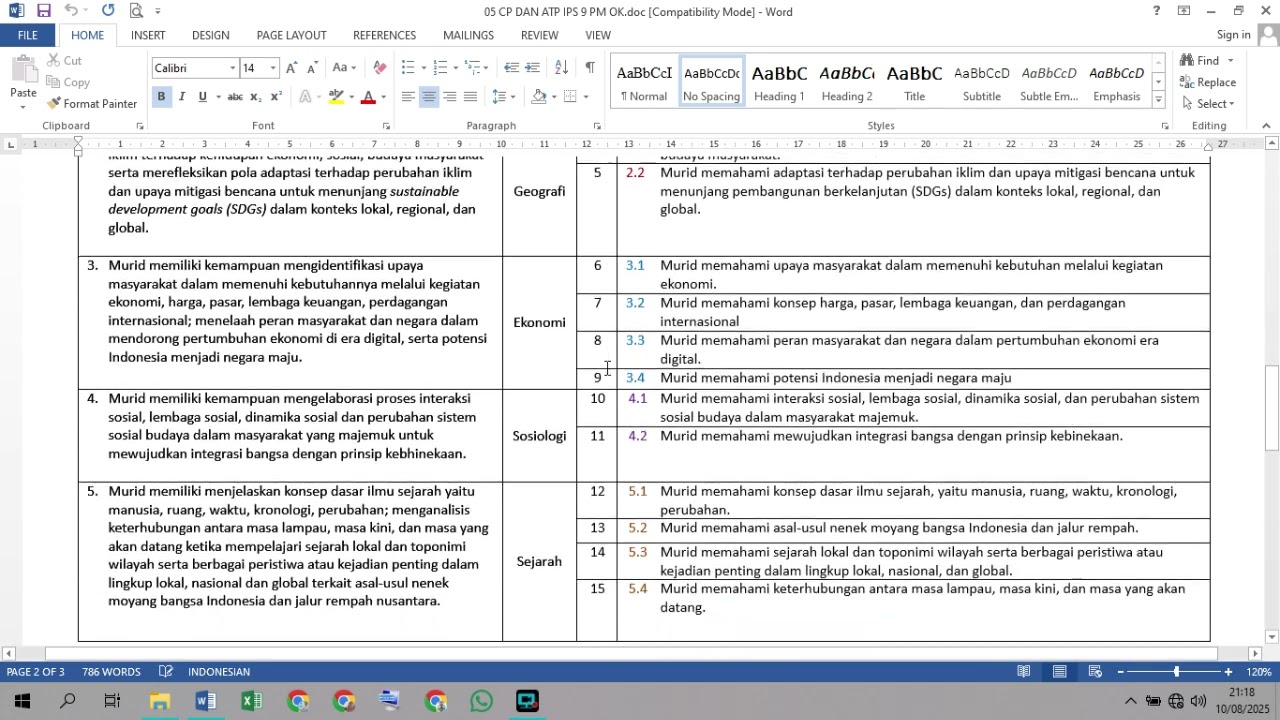This screenshot has width=1280, height=720.
Task: Open the font size dropdown
Action: (273, 68)
